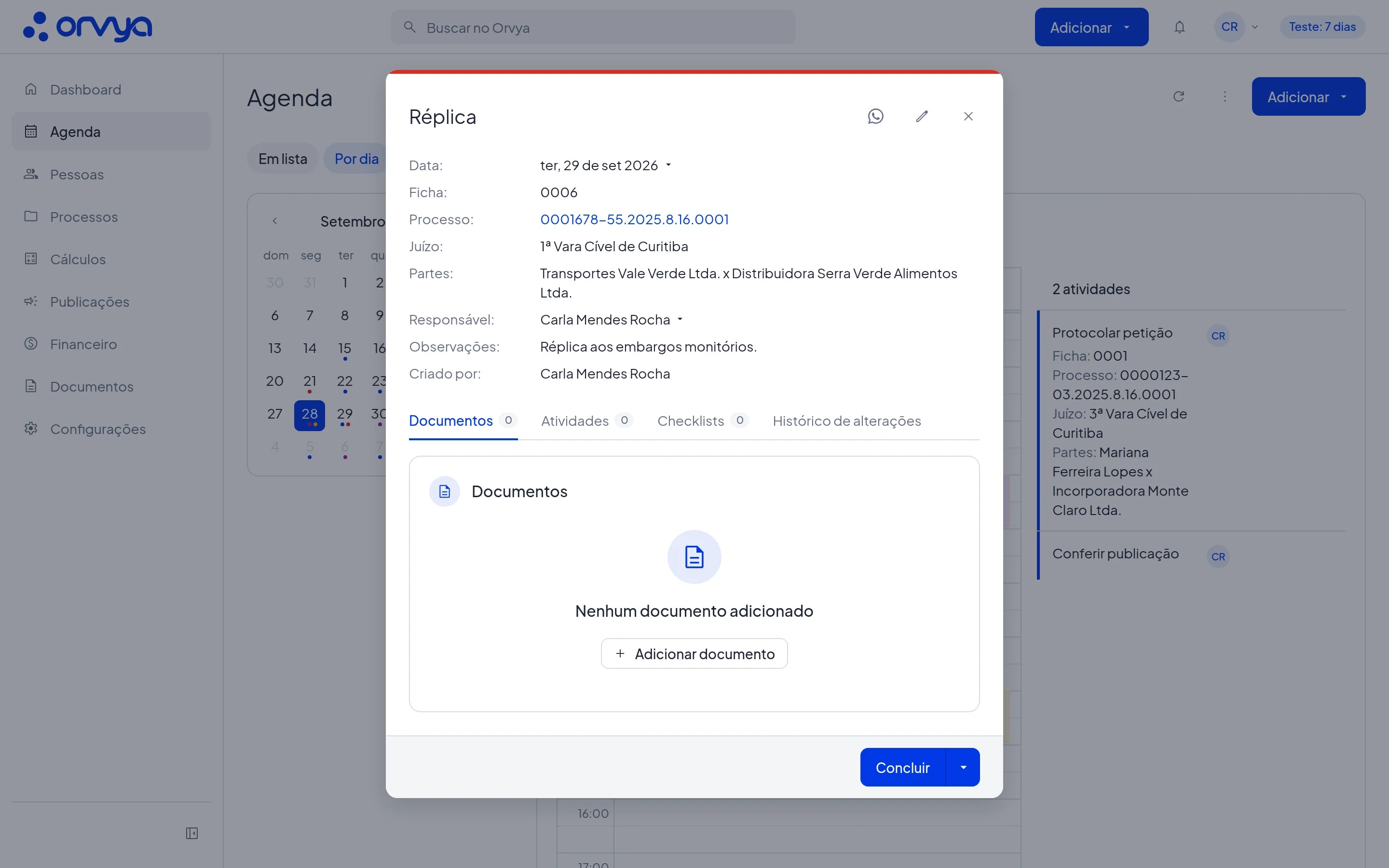Switch to the Documentos tab
This screenshot has height=868, width=1389.
tap(463, 421)
